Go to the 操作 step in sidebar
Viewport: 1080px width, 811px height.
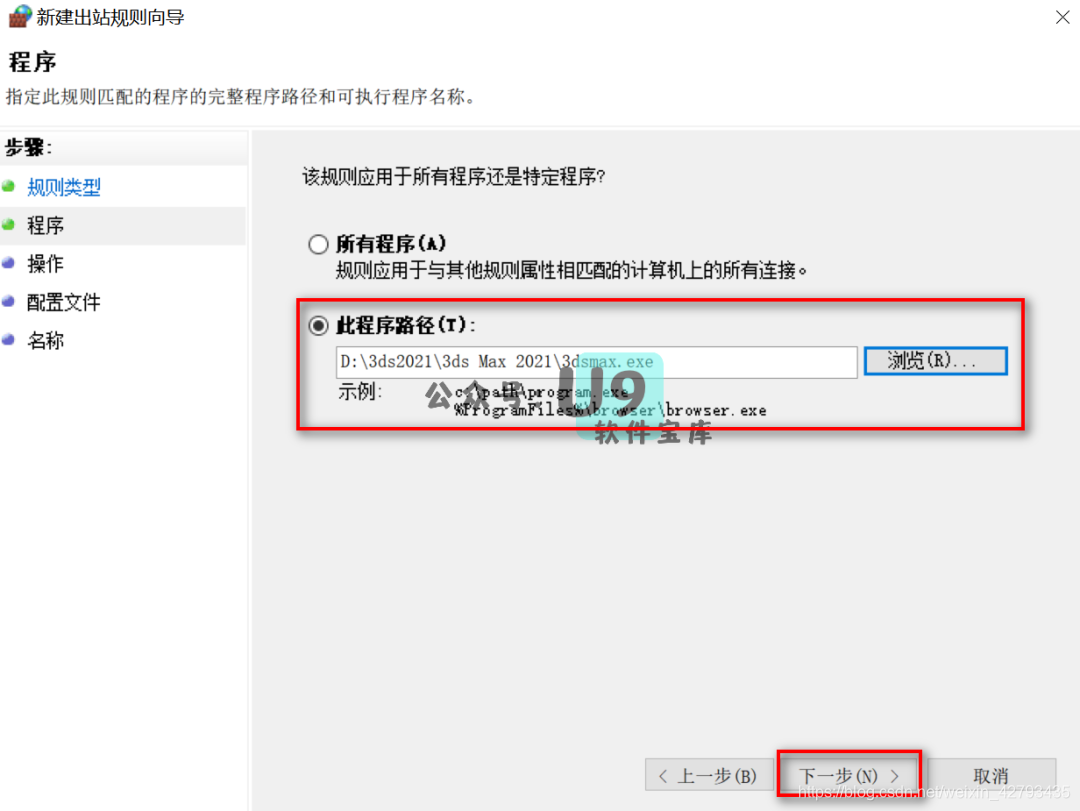[45, 263]
